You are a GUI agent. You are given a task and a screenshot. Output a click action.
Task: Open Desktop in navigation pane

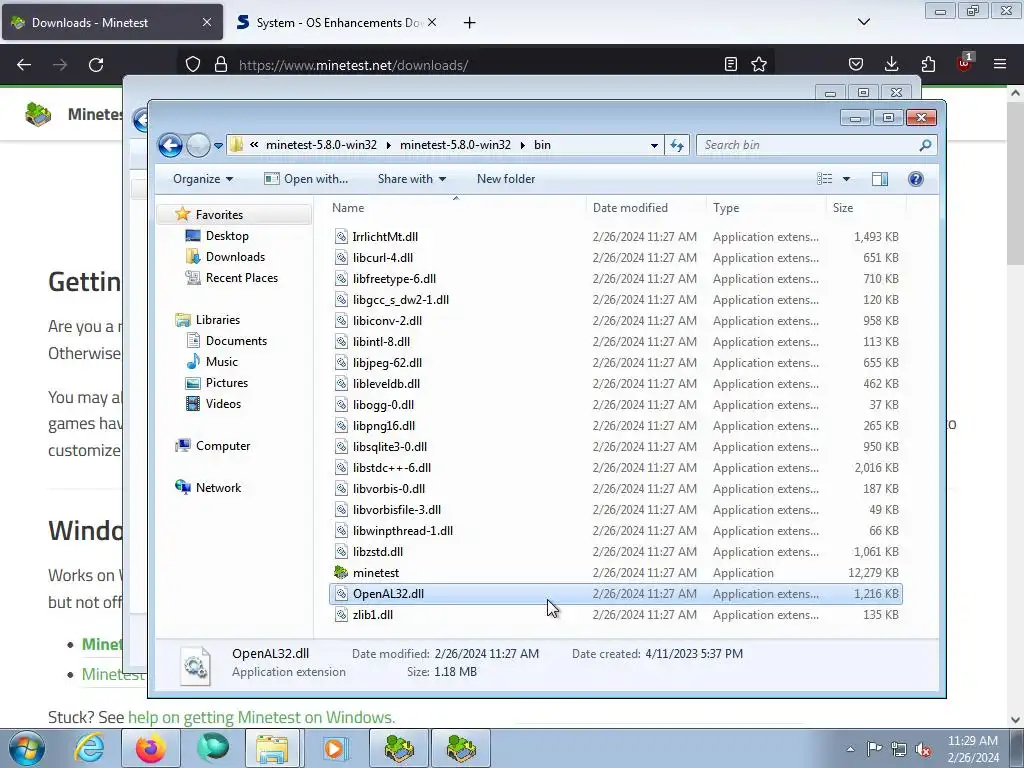click(x=227, y=236)
